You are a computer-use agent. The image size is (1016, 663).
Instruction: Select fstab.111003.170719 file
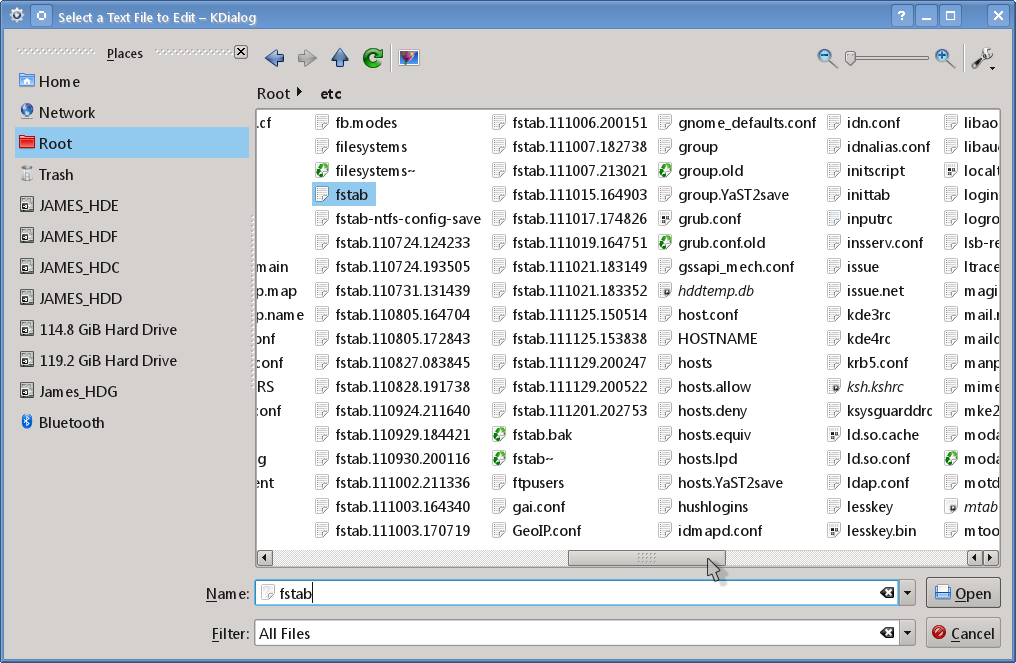[x=393, y=531]
